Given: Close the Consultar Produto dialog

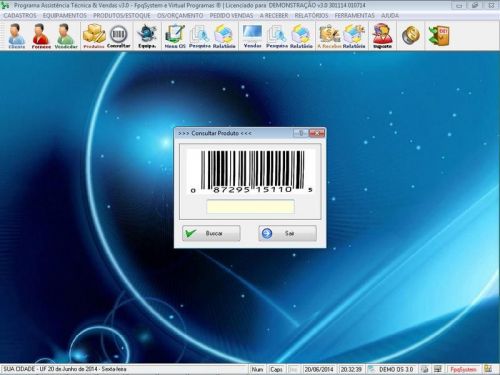Looking at the screenshot, I should pyautogui.click(x=317, y=133).
